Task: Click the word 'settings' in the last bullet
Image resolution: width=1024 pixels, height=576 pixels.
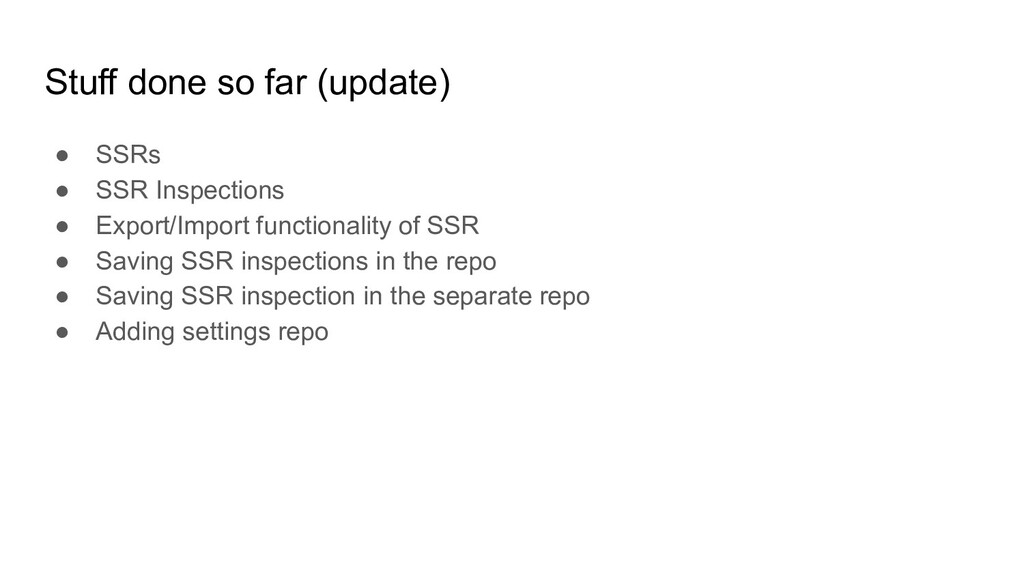Action: click(x=227, y=332)
